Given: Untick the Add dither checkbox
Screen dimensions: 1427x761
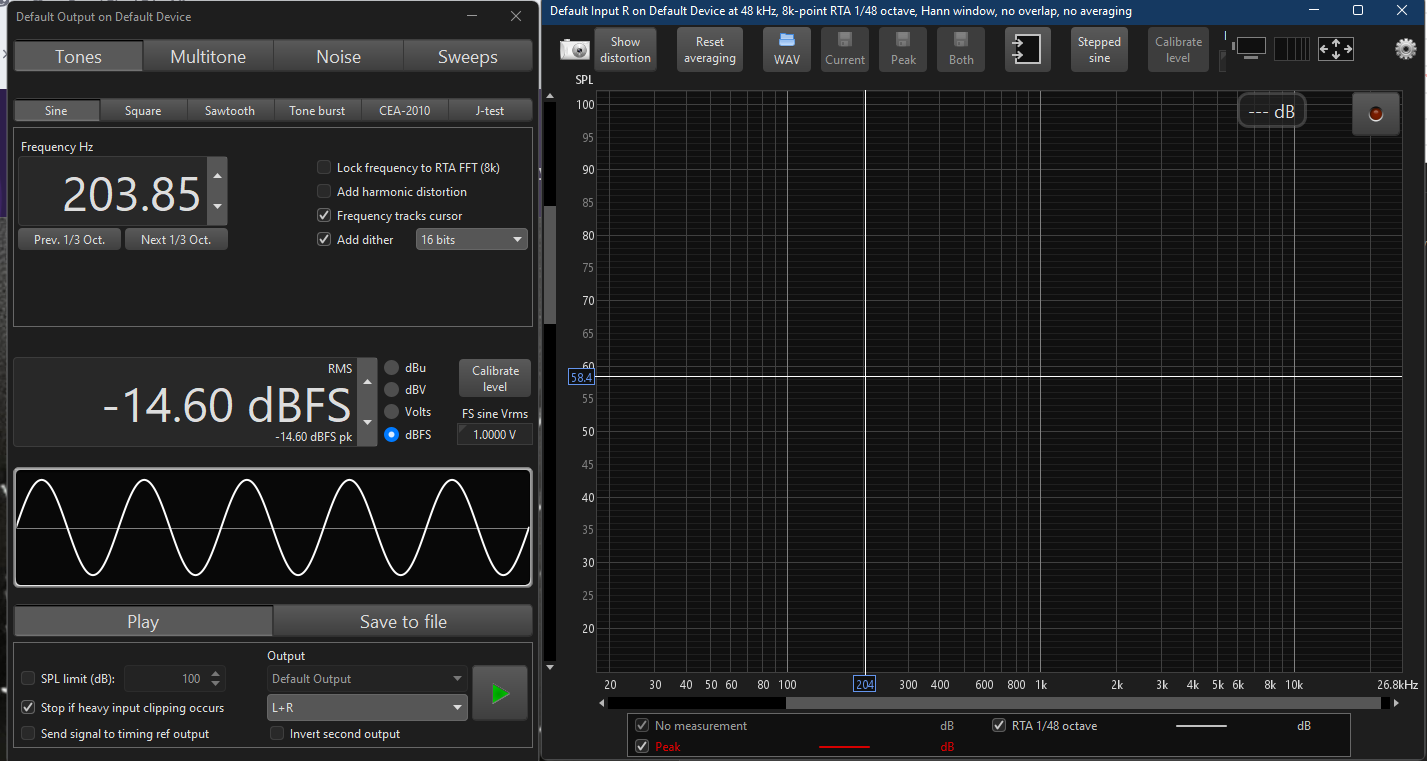Looking at the screenshot, I should click(x=324, y=240).
